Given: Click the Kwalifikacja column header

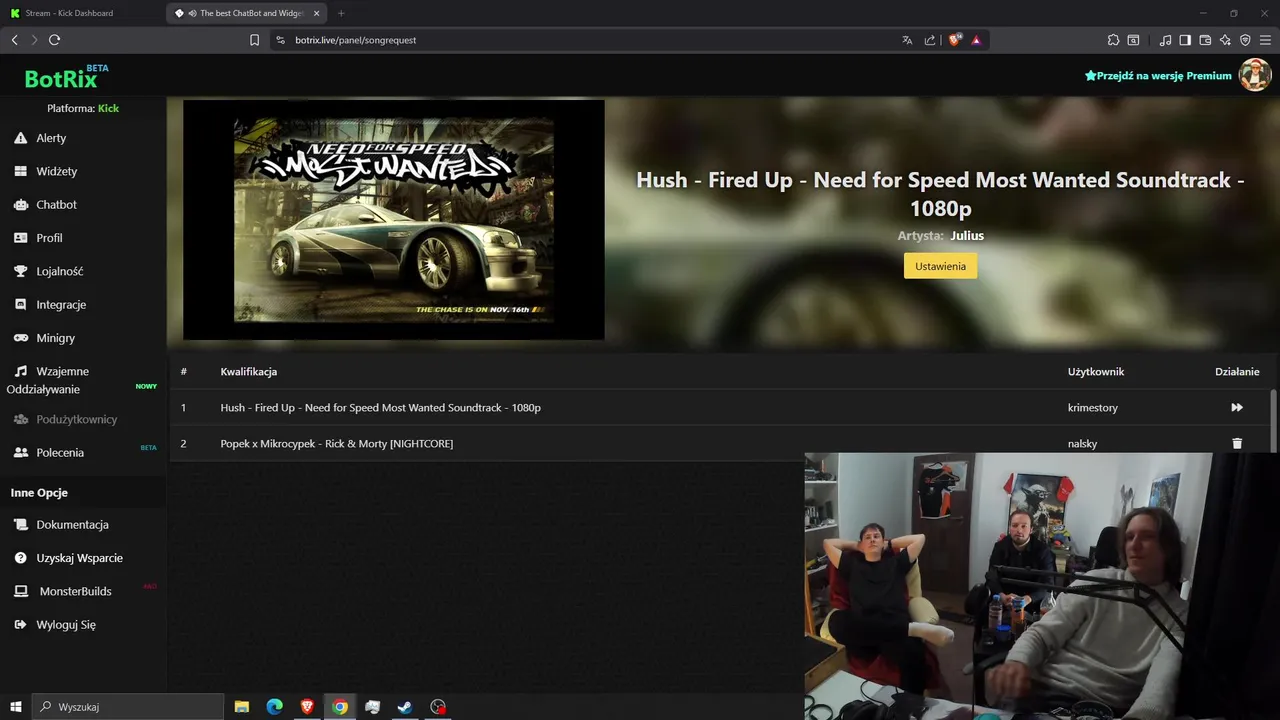Looking at the screenshot, I should point(249,371).
